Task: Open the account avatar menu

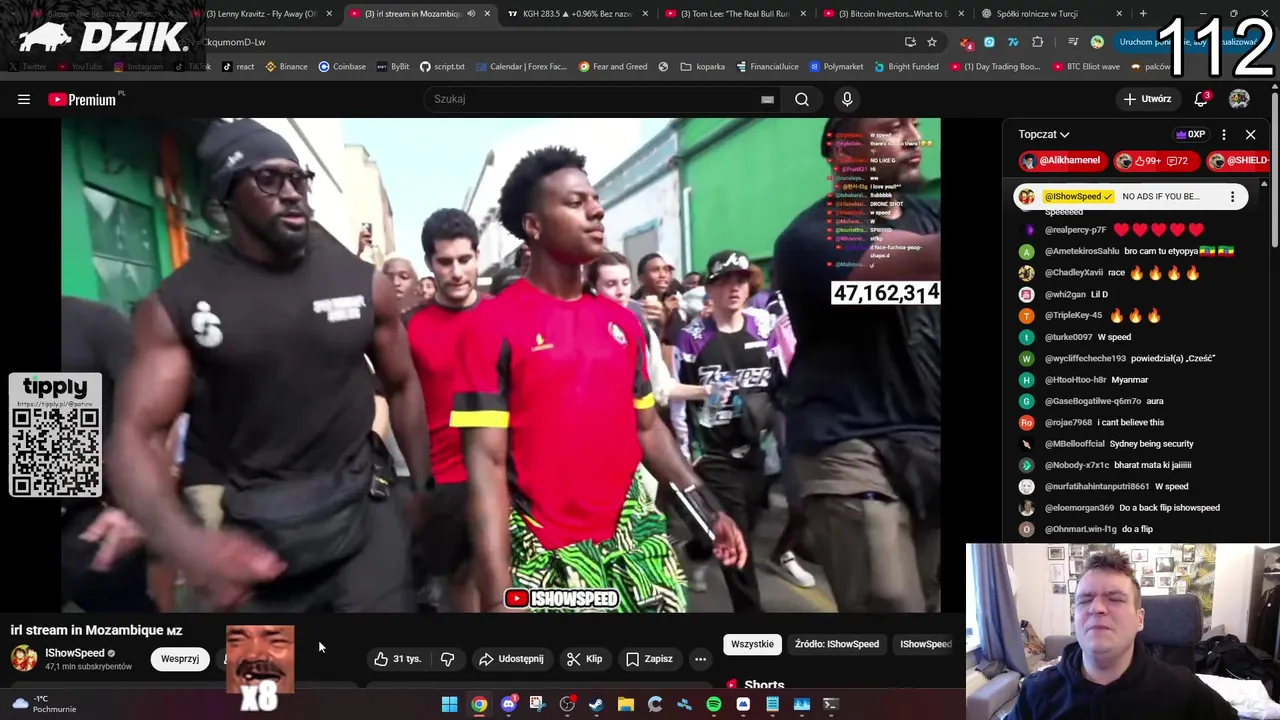Action: (x=1239, y=99)
